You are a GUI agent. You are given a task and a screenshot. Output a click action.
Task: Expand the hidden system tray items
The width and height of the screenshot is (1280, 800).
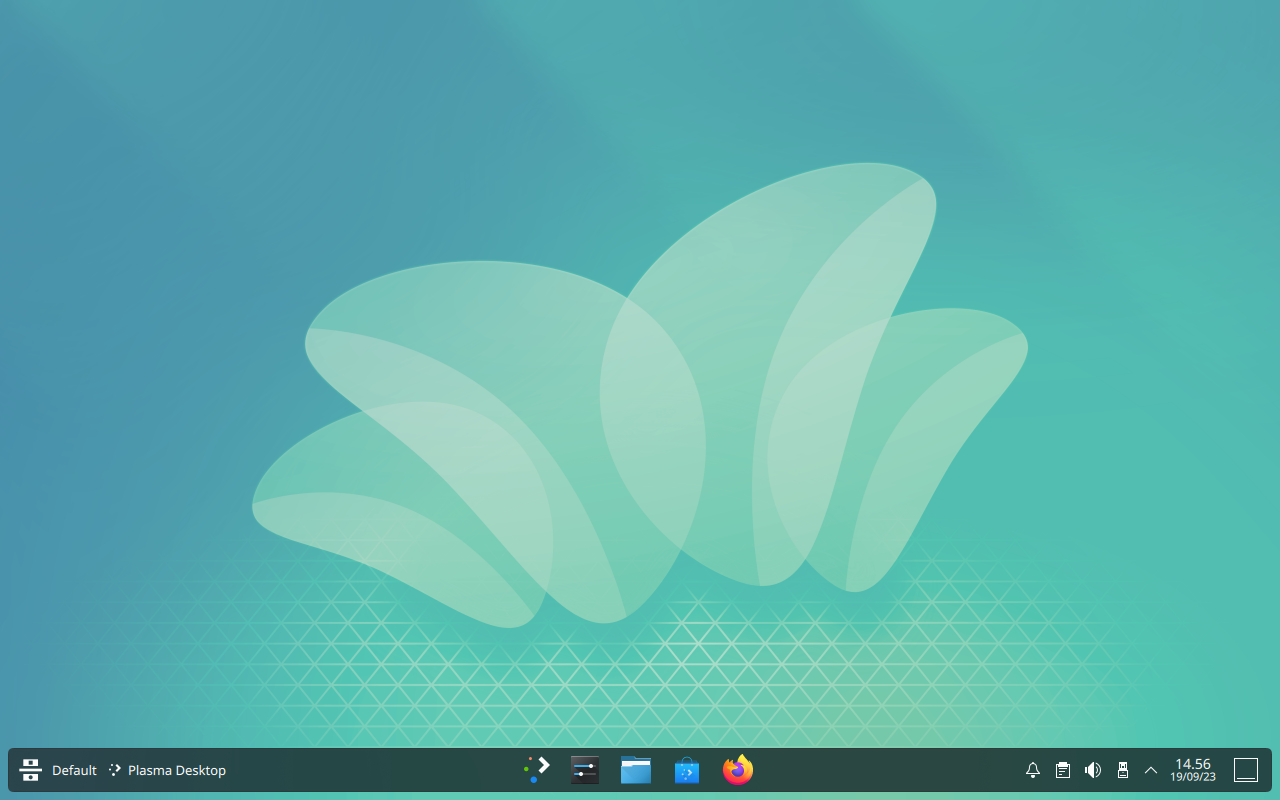click(1151, 770)
